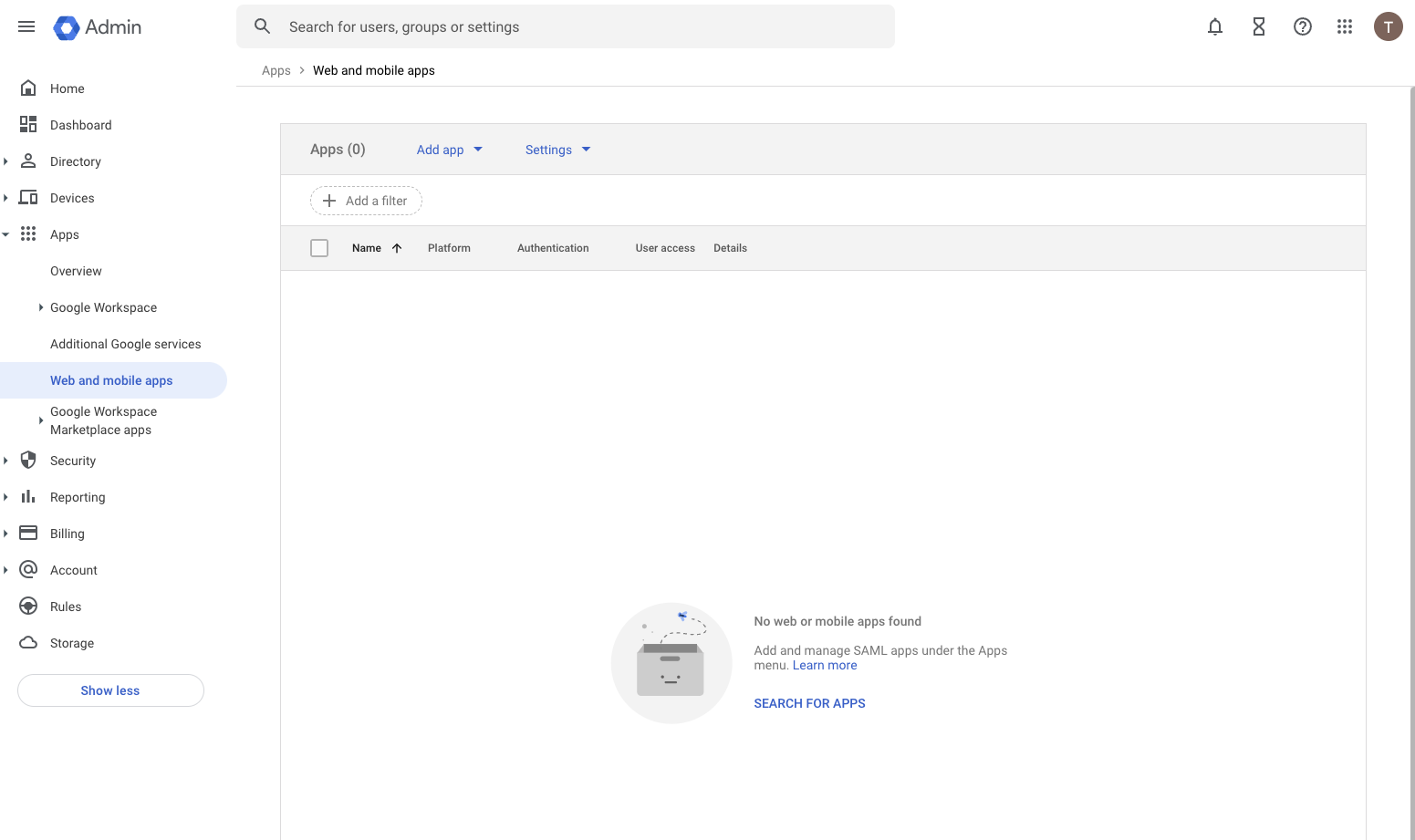1415x840 pixels.
Task: Collapse the sidebar with Show less
Action: 109,690
